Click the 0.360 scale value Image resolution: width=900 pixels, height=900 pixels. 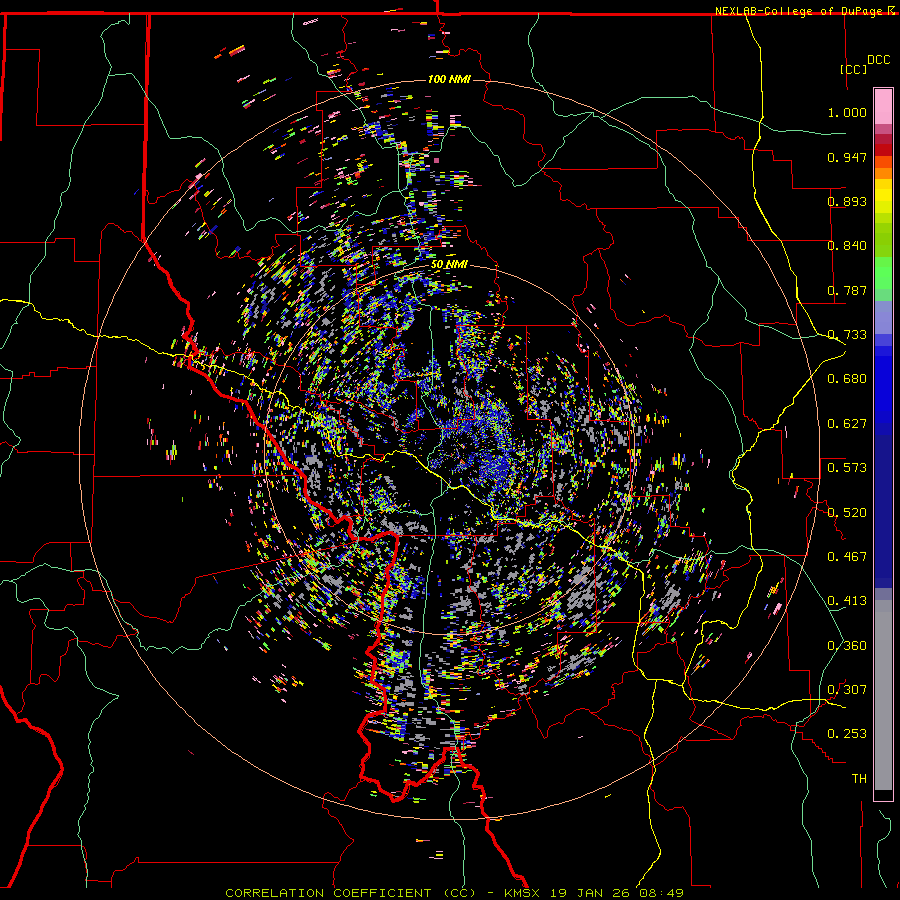[847, 646]
